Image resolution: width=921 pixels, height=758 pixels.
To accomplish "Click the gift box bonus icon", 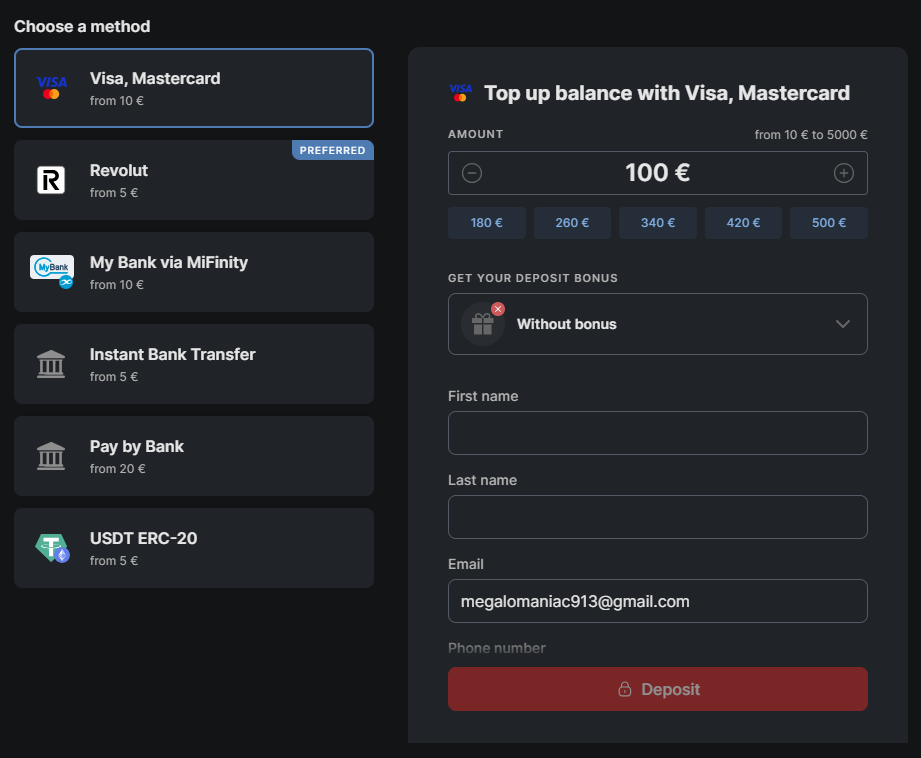I will (483, 324).
